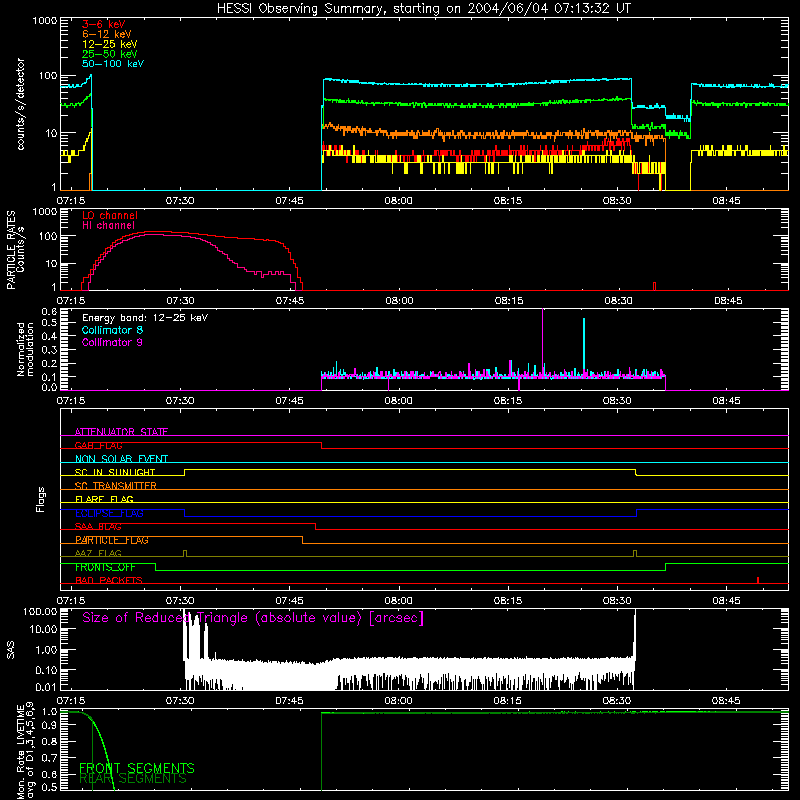Click the GAP_FLAG label
The image size is (800, 800).
click(98, 445)
